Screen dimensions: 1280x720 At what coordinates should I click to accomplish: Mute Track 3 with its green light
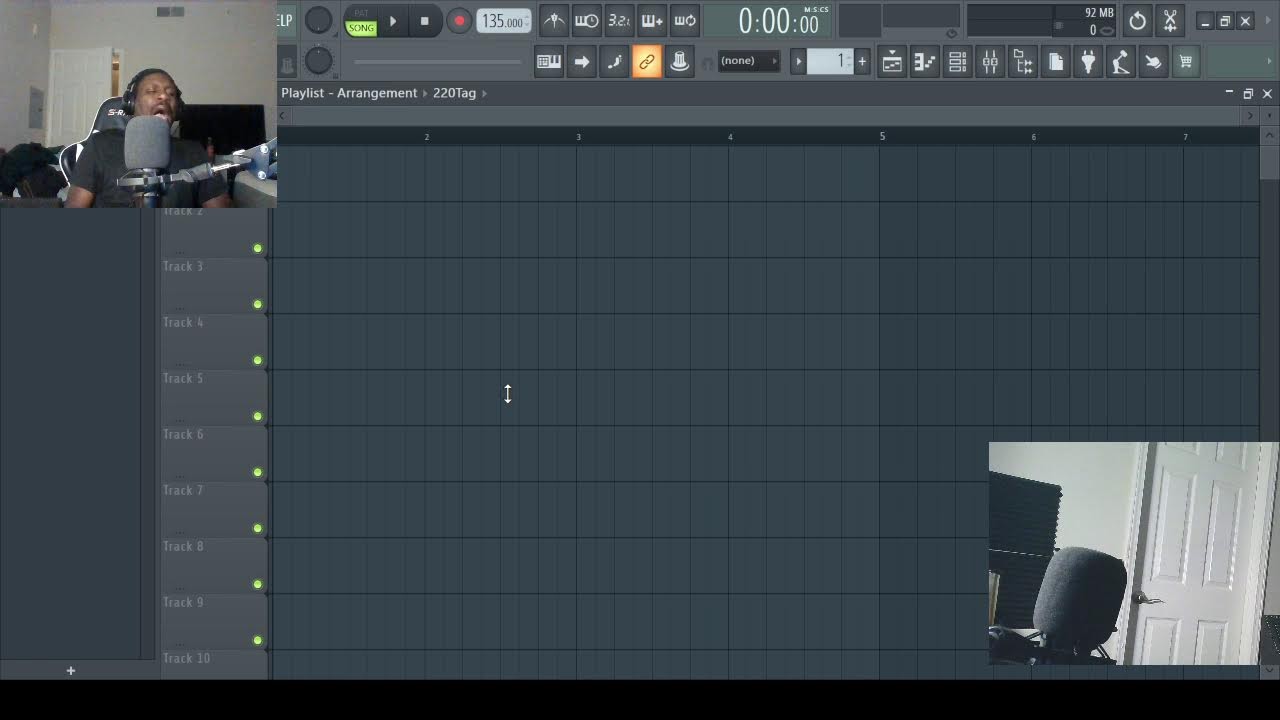coord(257,304)
